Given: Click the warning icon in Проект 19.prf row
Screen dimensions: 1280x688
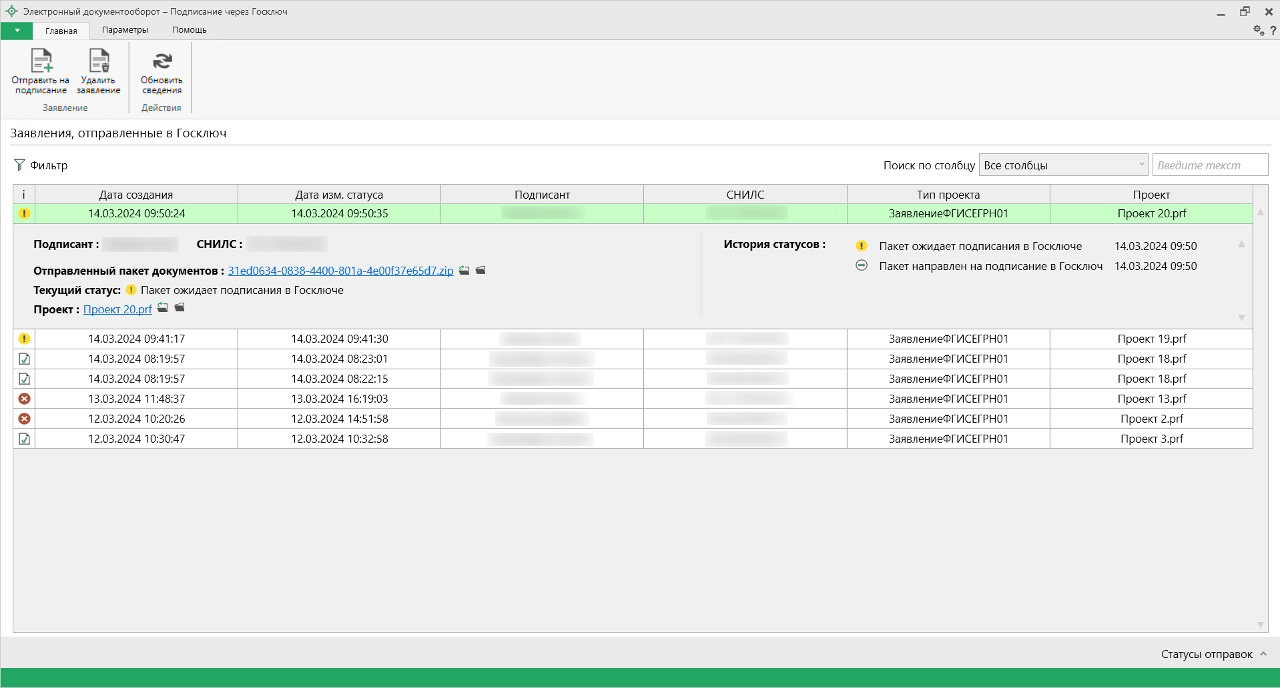Looking at the screenshot, I should pyautogui.click(x=24, y=339).
